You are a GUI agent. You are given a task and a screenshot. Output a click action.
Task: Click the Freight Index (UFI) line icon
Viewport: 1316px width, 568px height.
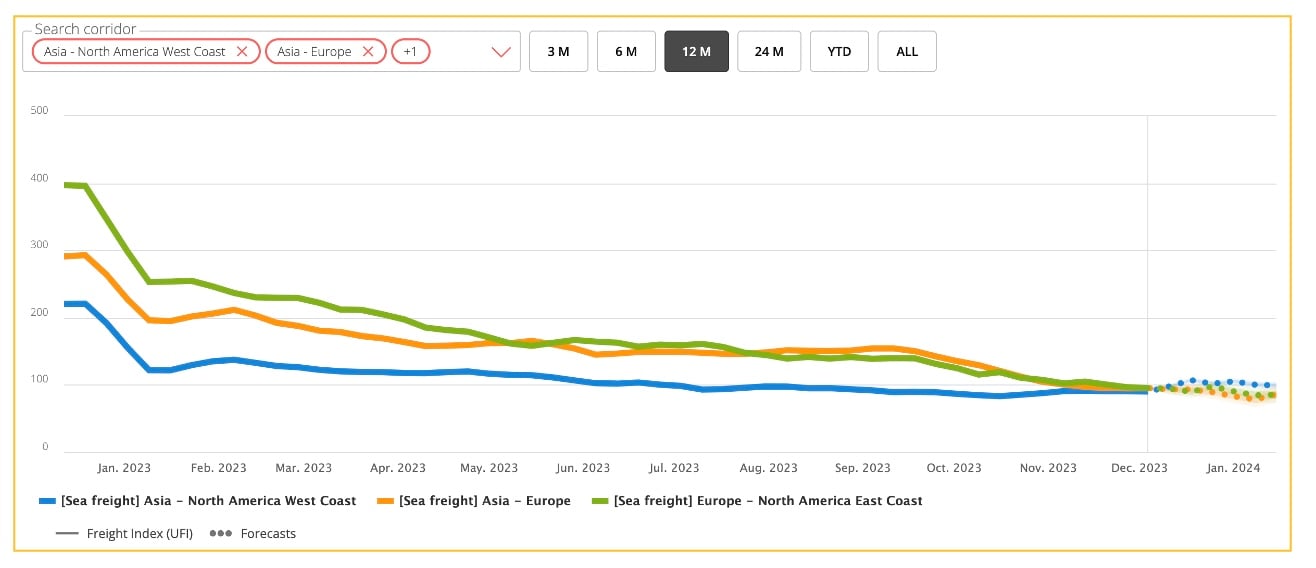pyautogui.click(x=67, y=533)
